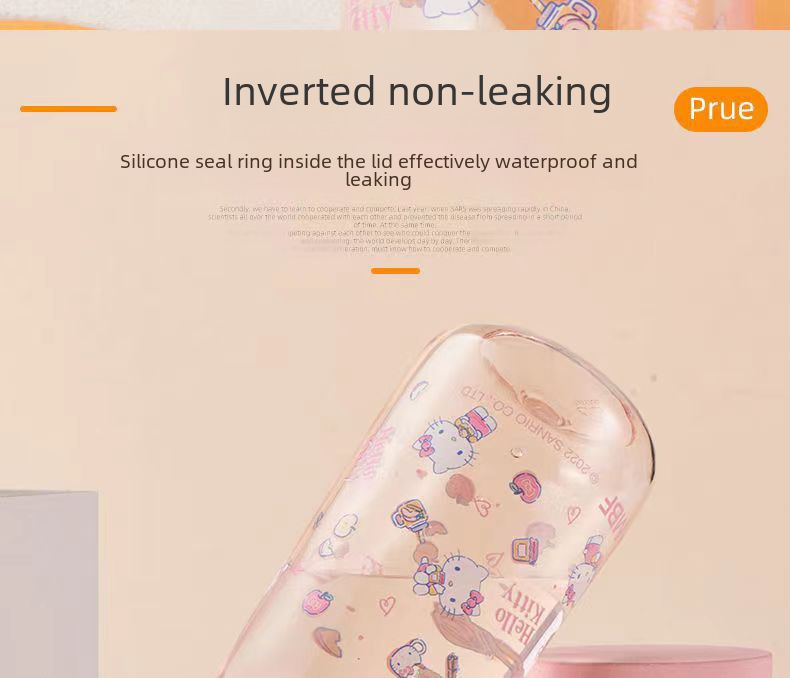The height and width of the screenshot is (678, 790).
Task: Click the gray block at left edge
Action: tap(49, 584)
